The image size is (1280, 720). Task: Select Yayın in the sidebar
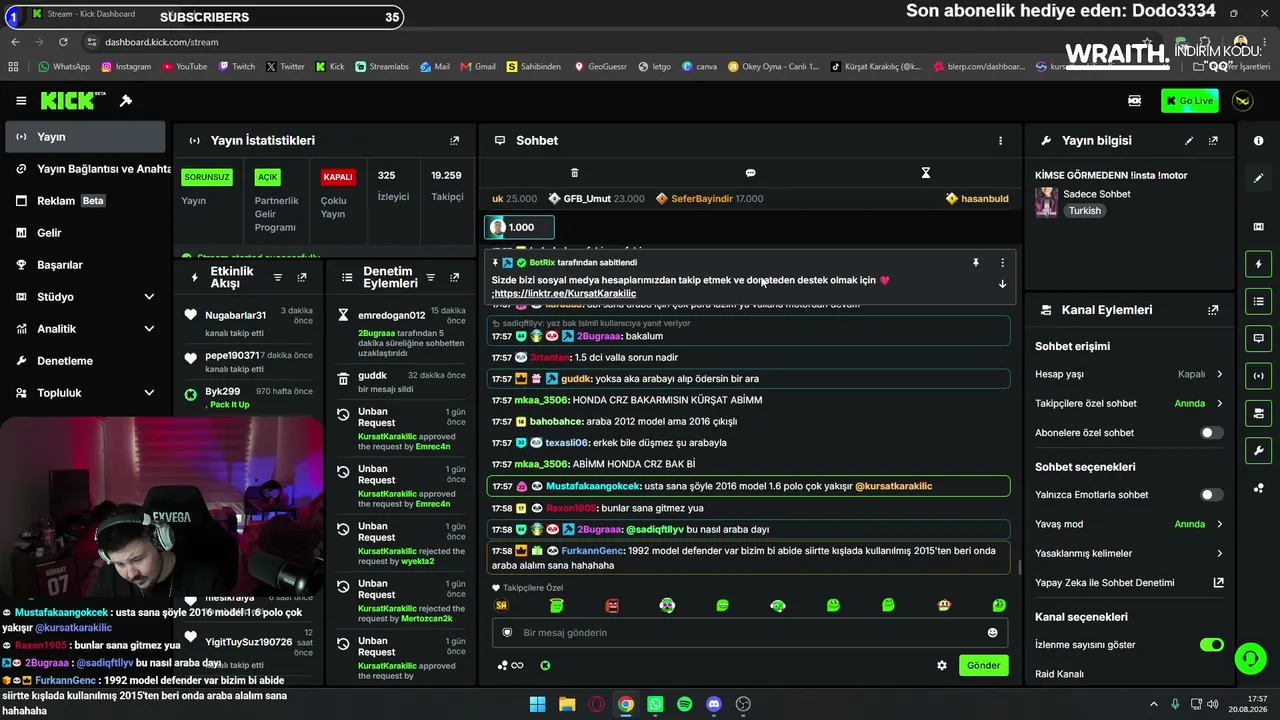click(84, 137)
